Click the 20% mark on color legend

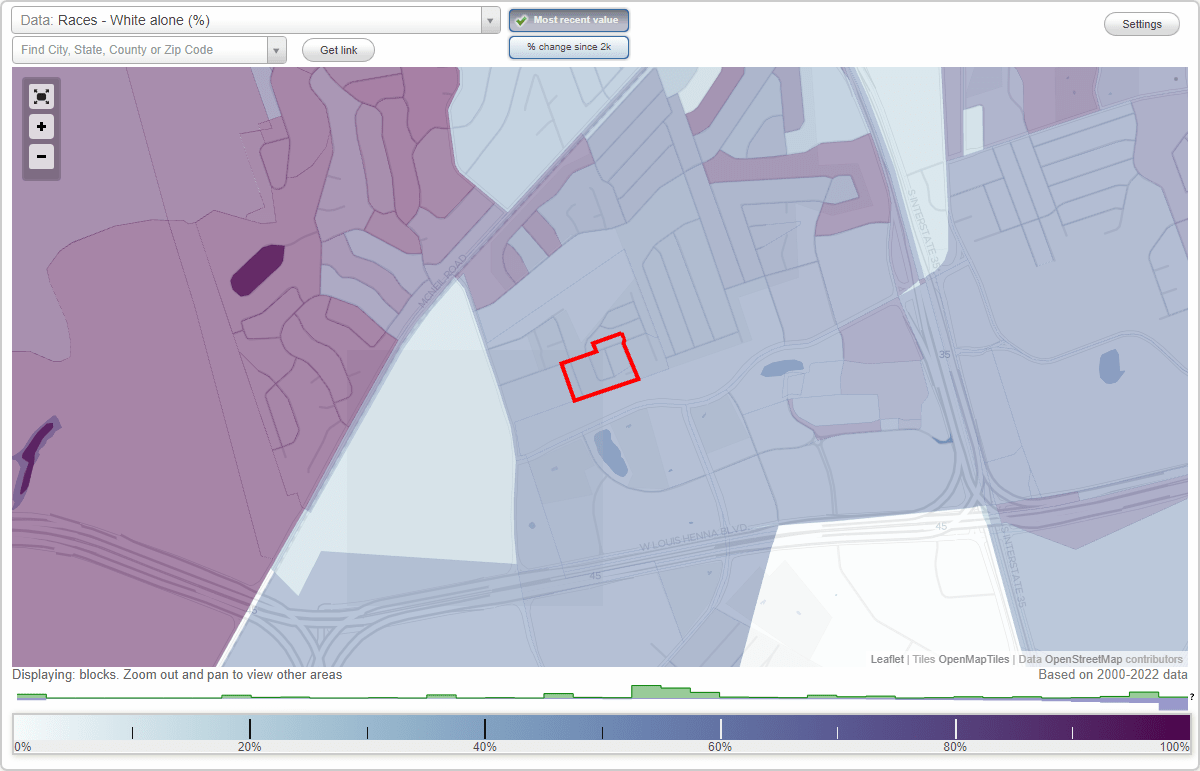click(x=250, y=729)
